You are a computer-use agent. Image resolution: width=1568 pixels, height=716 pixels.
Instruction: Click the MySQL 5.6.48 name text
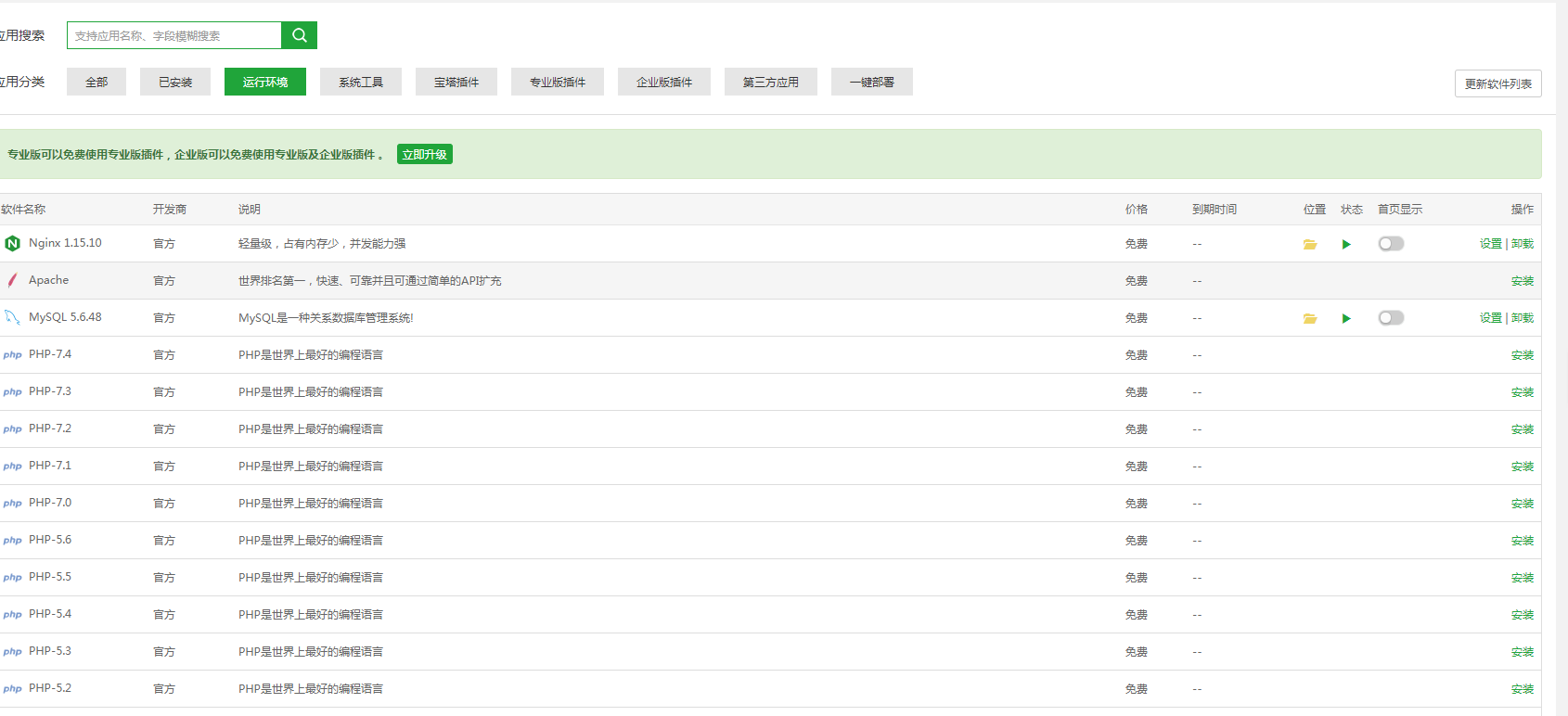click(65, 317)
